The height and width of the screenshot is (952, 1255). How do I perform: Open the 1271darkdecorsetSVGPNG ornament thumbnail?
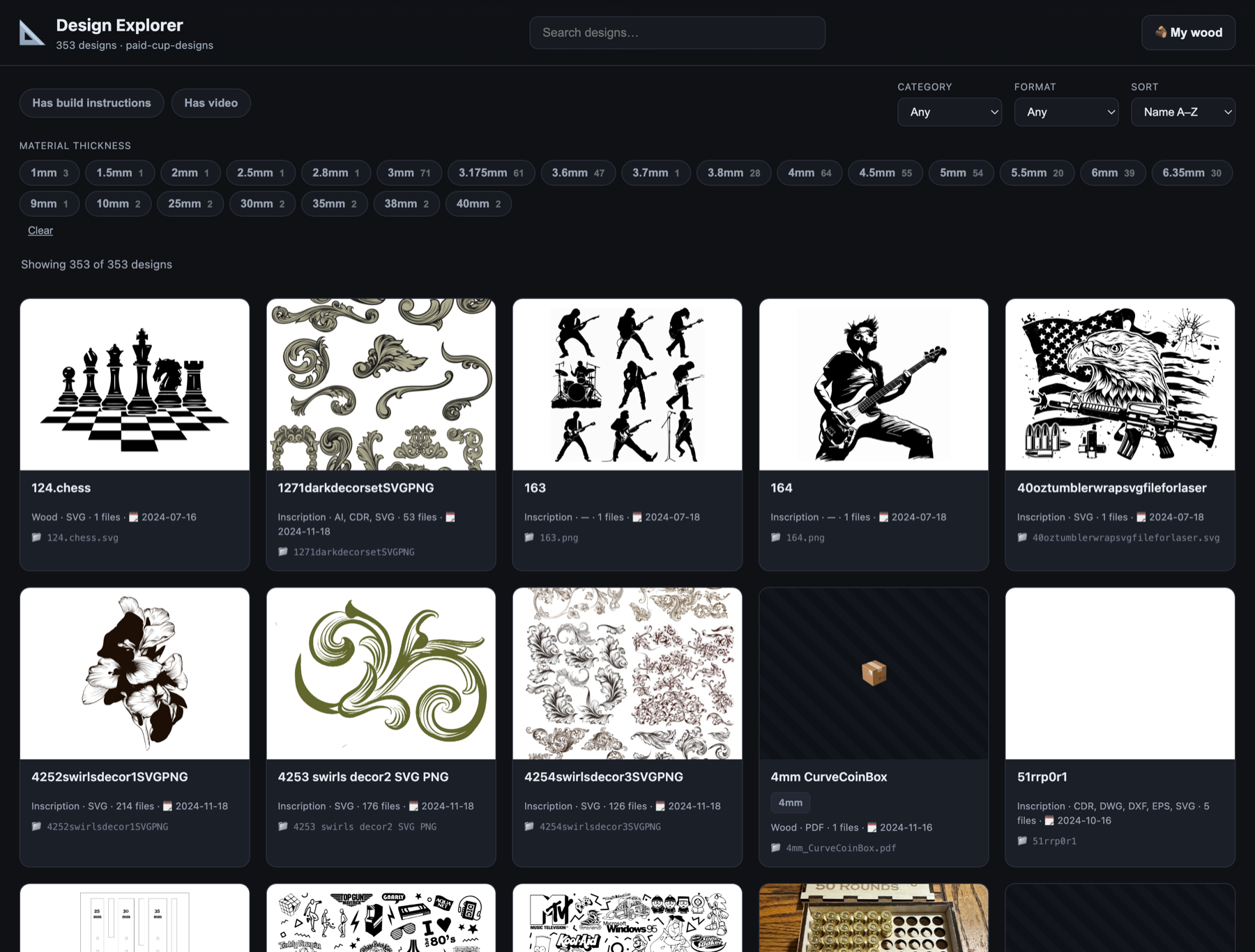coord(381,385)
